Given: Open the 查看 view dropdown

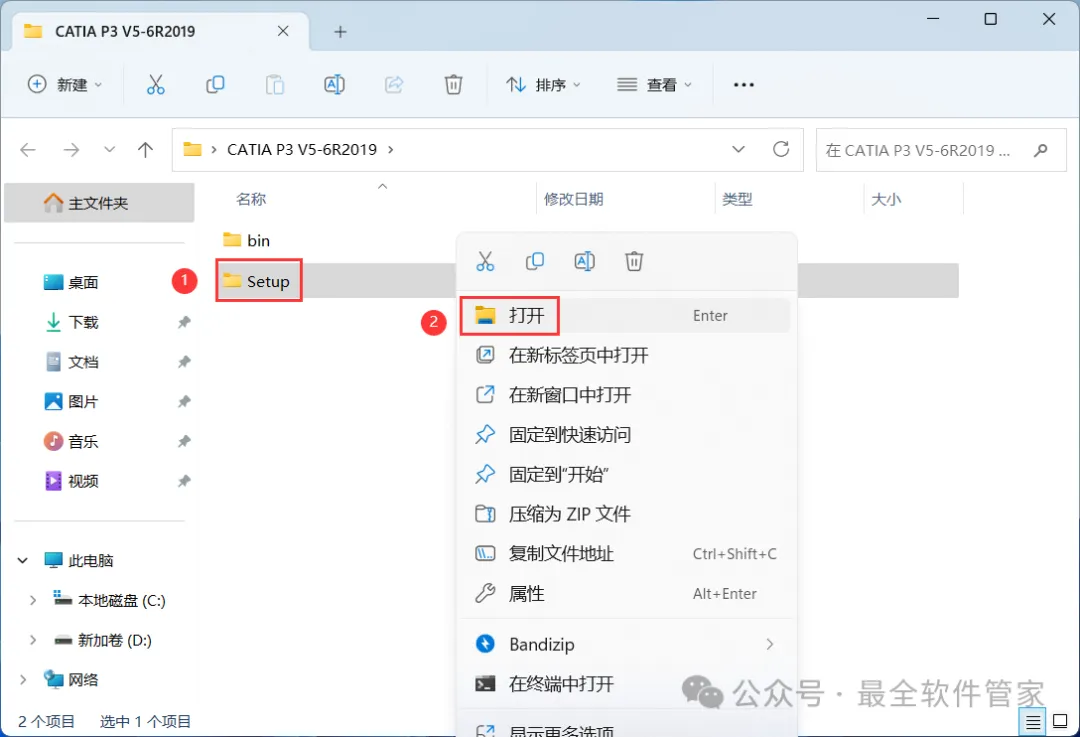Looking at the screenshot, I should [654, 85].
